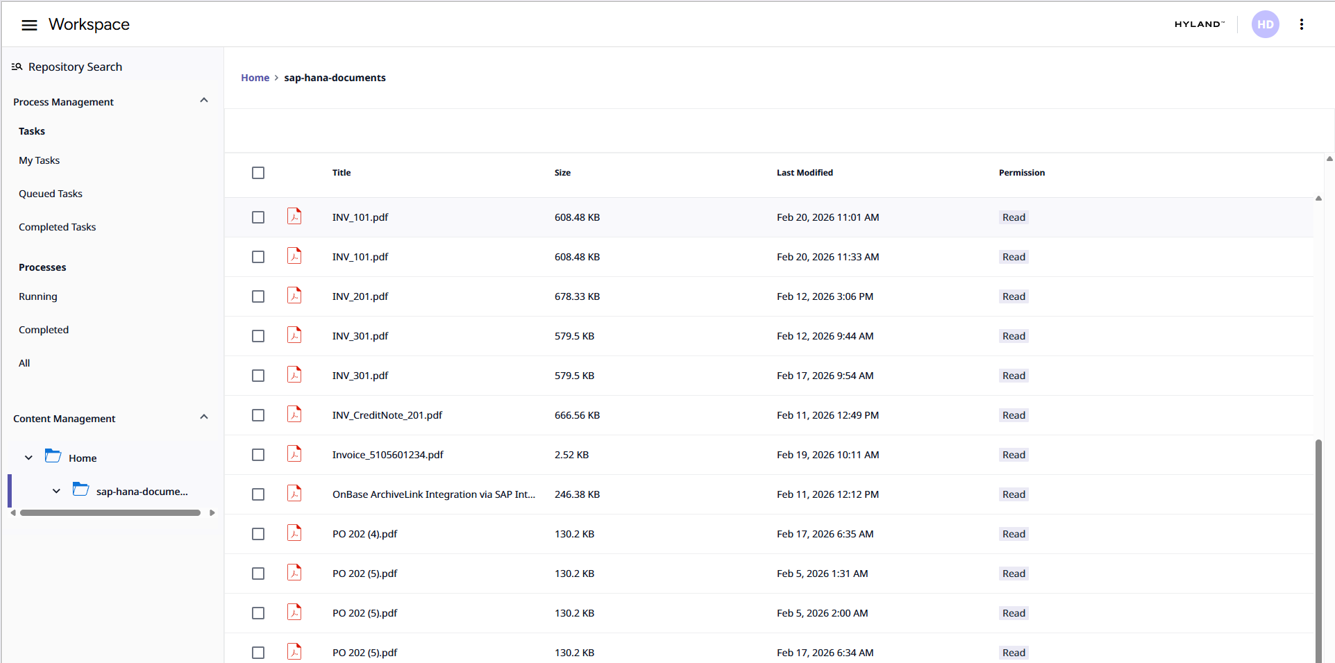Show All processes in sidebar
This screenshot has height=663, width=1335.
pos(24,363)
